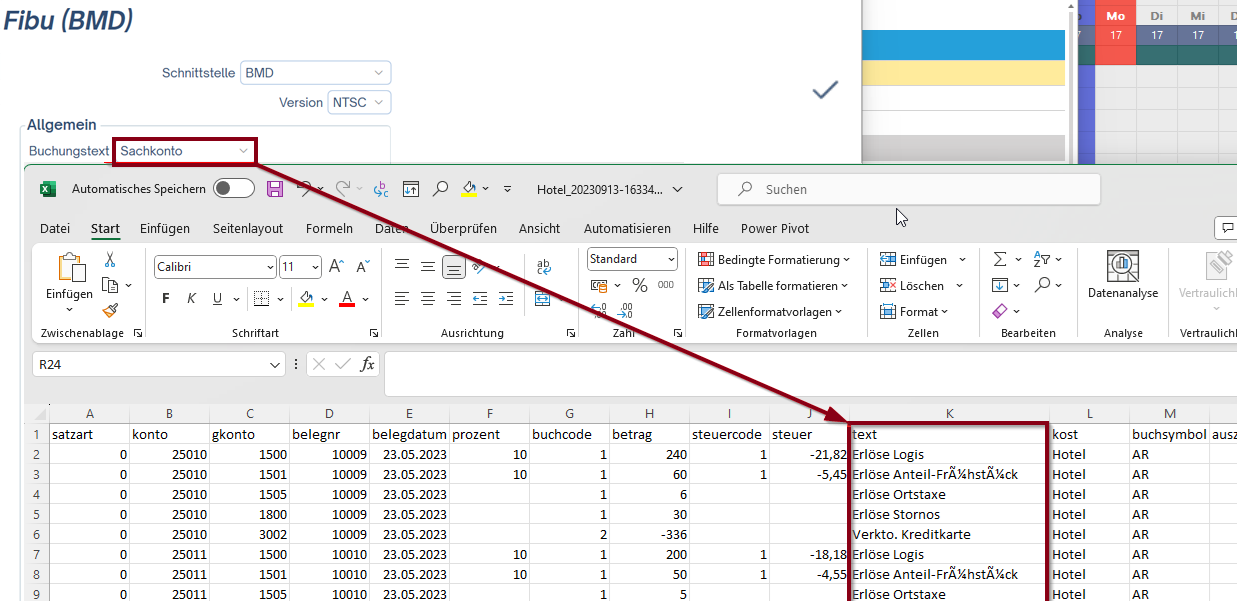This screenshot has width=1237, height=601.
Task: Align text to middle vertically
Action: (427, 267)
